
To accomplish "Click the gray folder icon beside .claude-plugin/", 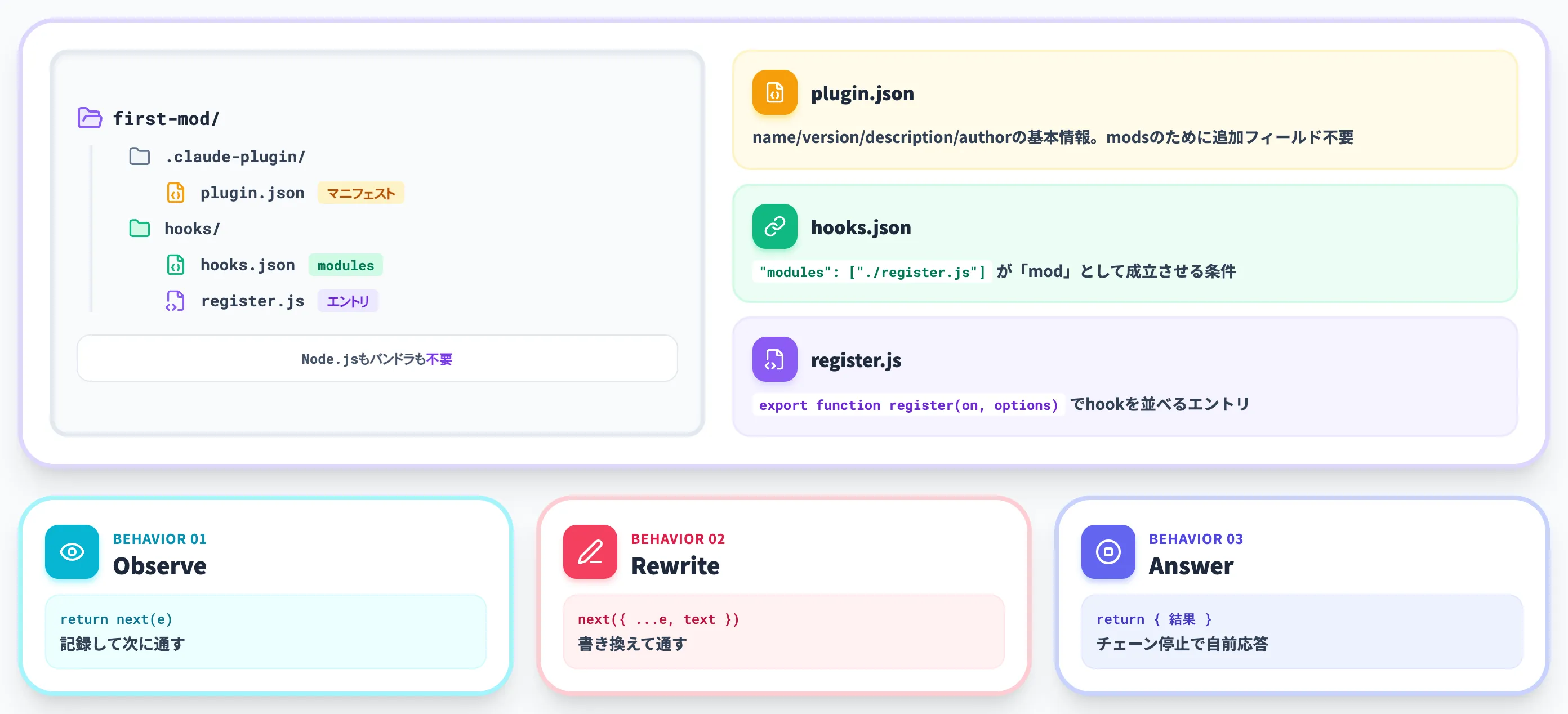I will tap(139, 157).
